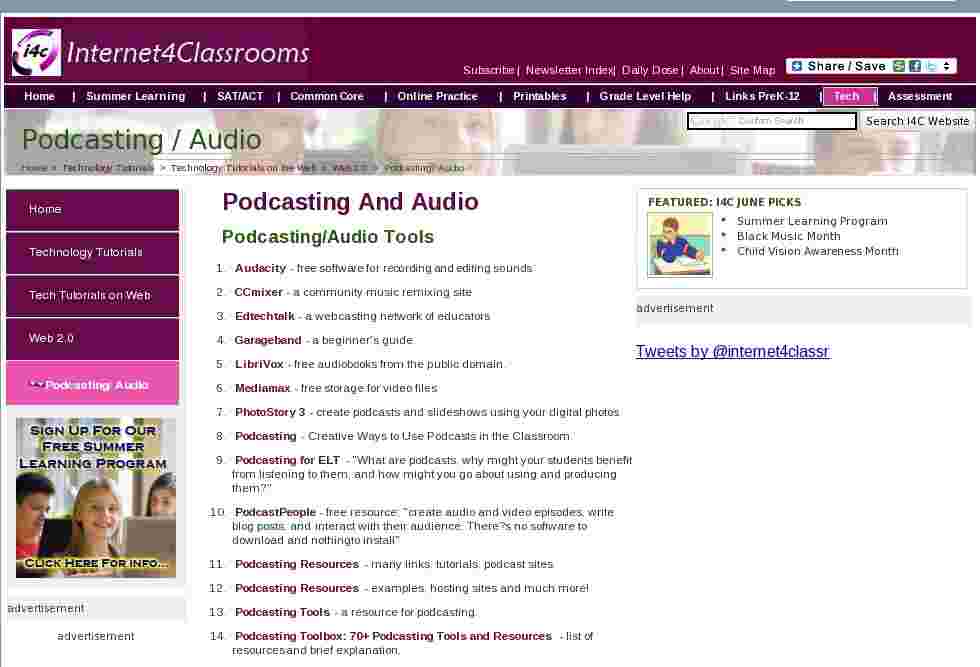The height and width of the screenshot is (667, 980).
Task: Select Links PreK-12 in navigation bar
Action: tap(762, 96)
